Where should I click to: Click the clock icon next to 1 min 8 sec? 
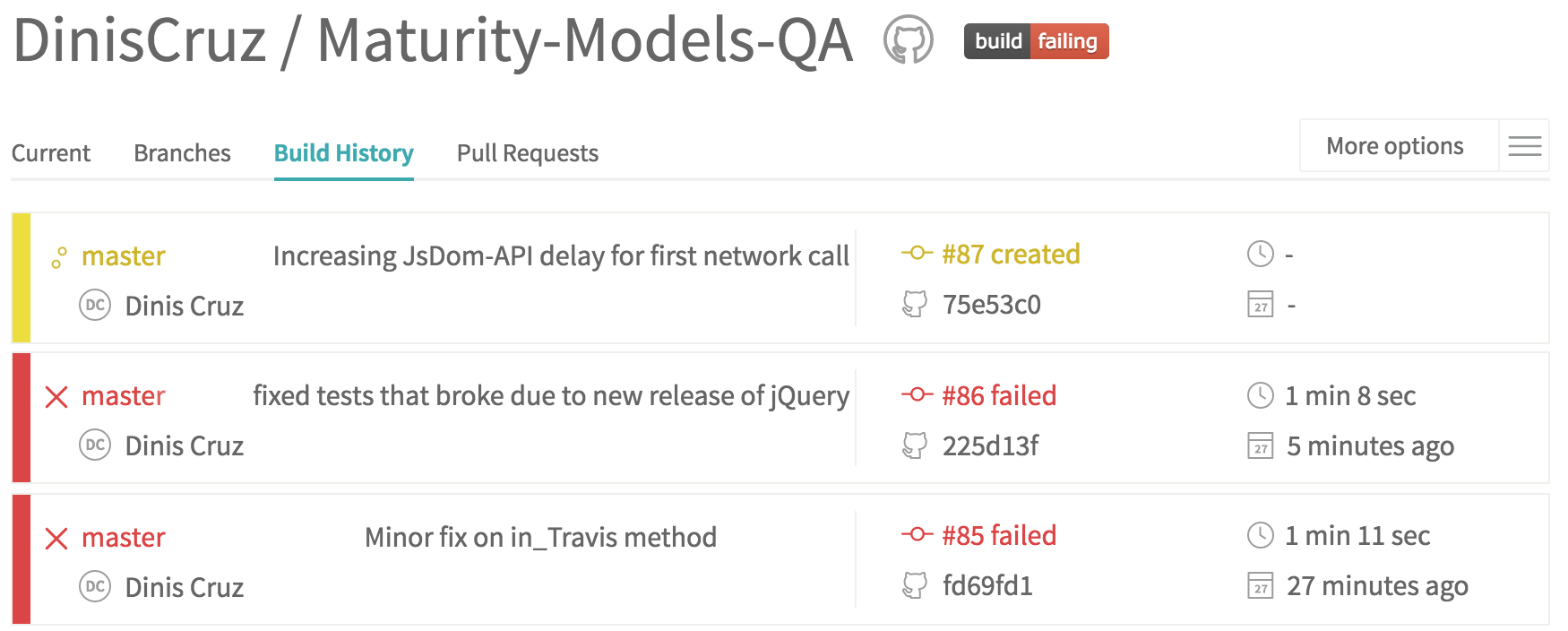click(x=1260, y=395)
